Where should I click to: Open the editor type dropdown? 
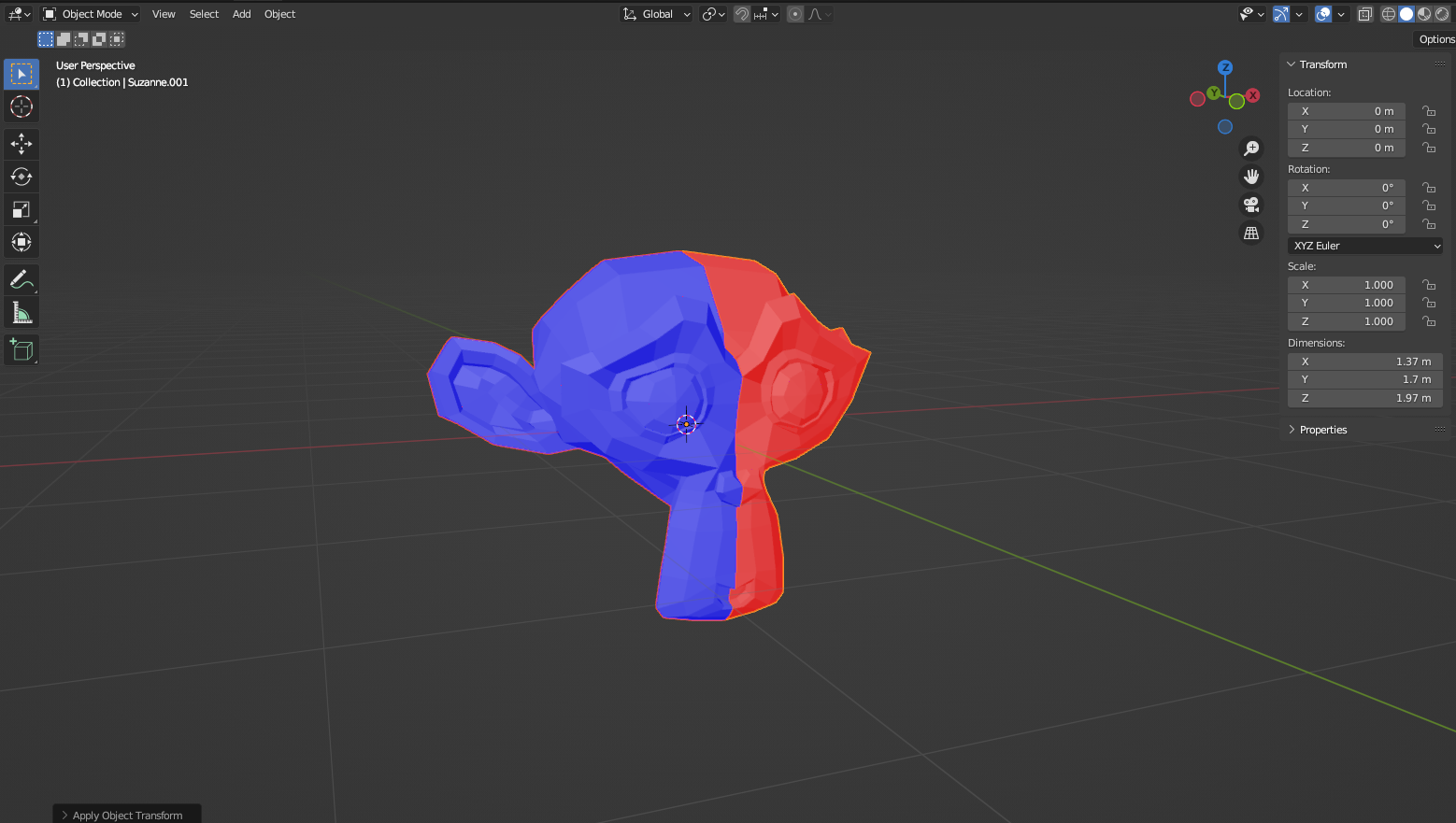[19, 14]
